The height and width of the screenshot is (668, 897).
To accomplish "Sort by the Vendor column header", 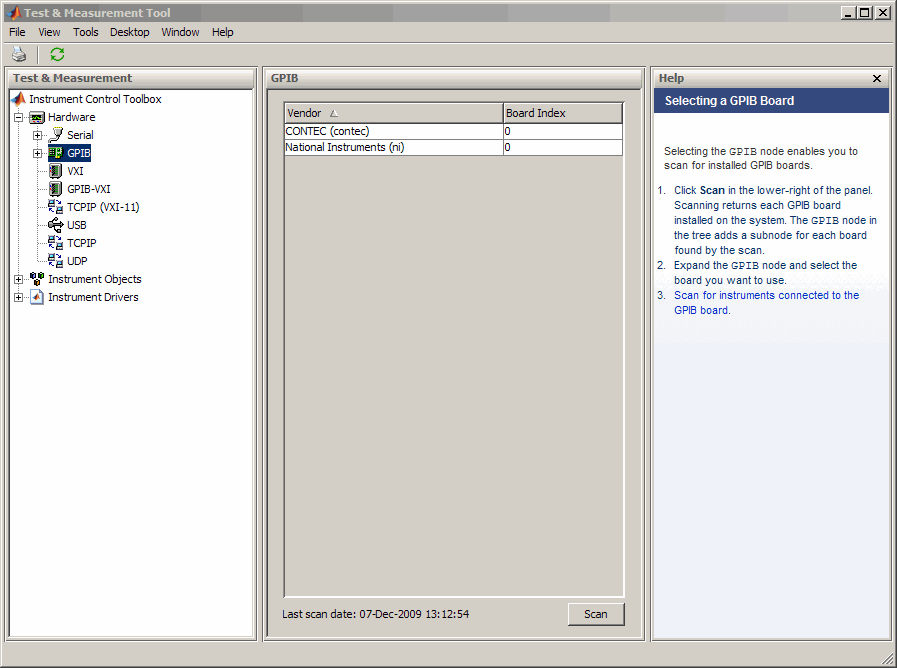I will coord(393,113).
